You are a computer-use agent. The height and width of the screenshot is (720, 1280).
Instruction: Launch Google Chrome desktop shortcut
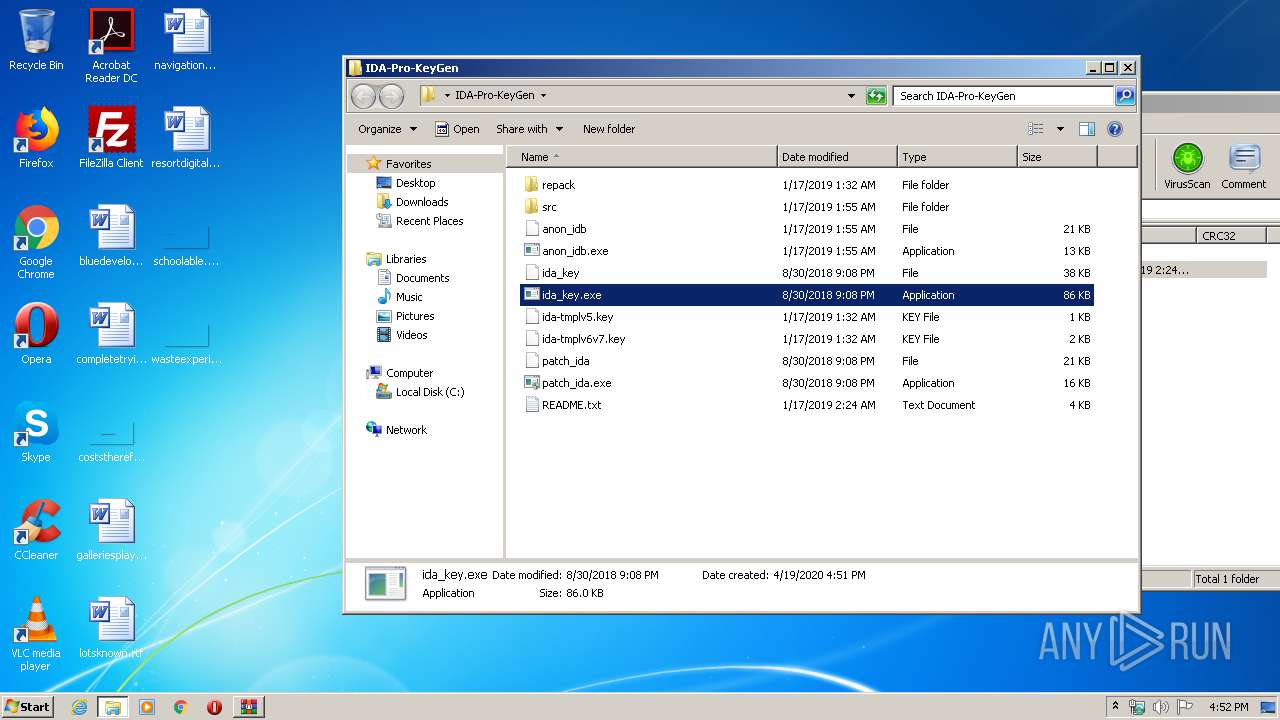point(36,242)
